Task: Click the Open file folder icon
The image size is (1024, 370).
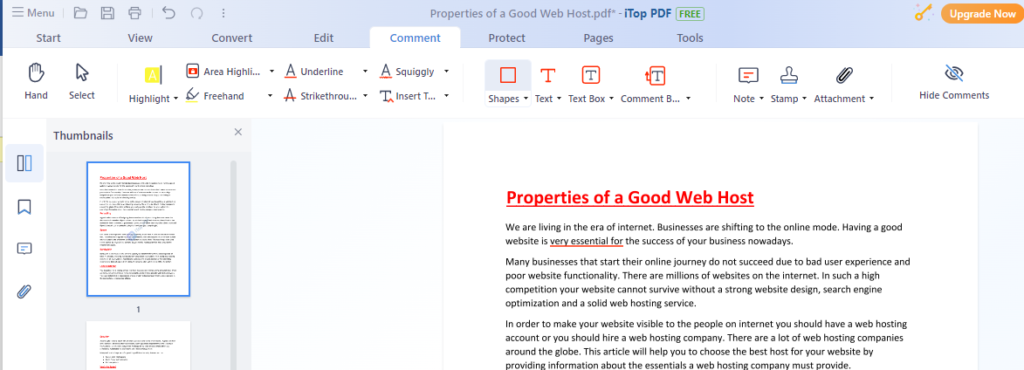Action: tap(80, 13)
